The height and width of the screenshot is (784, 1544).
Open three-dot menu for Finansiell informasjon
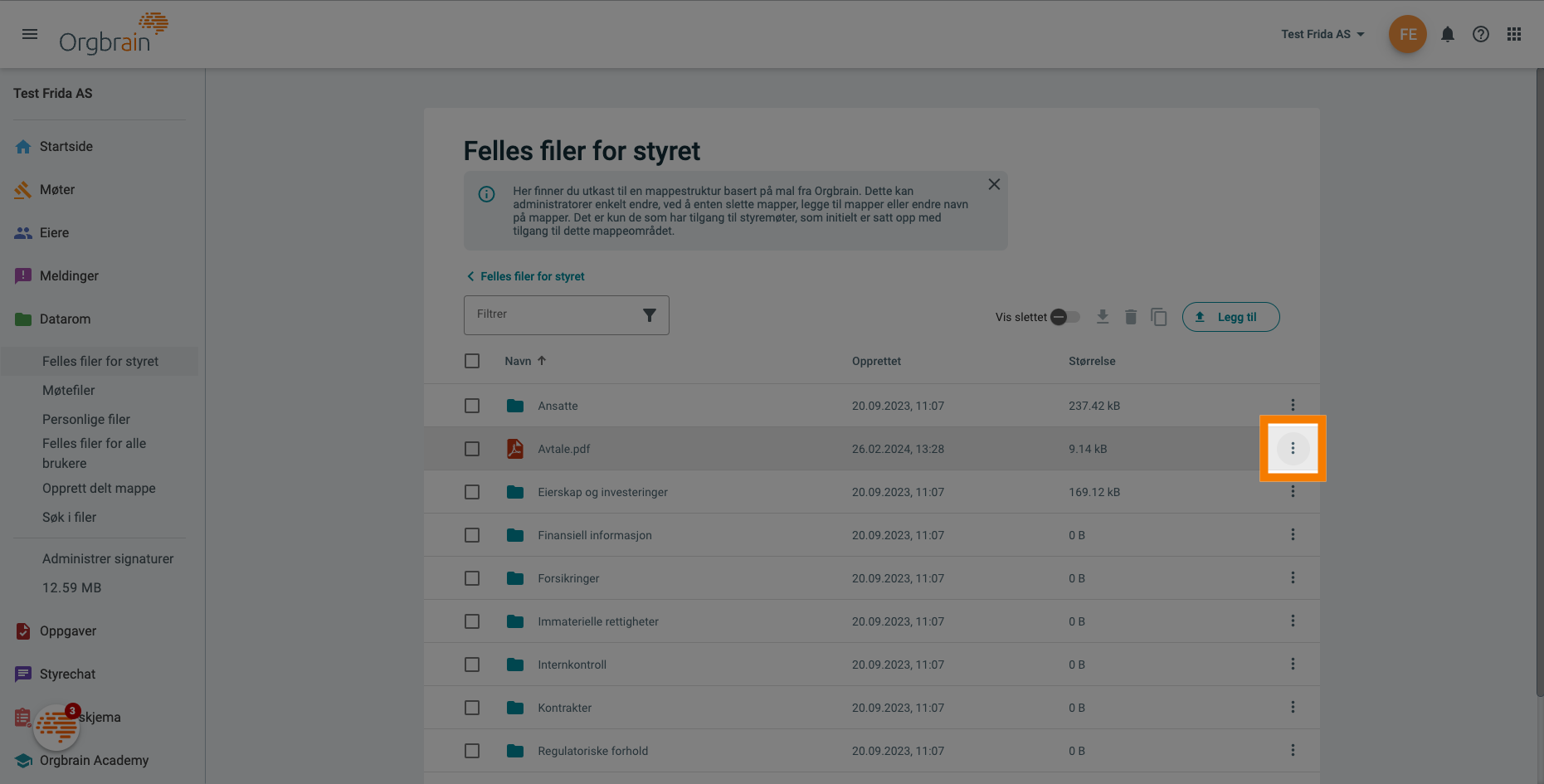coord(1293,535)
